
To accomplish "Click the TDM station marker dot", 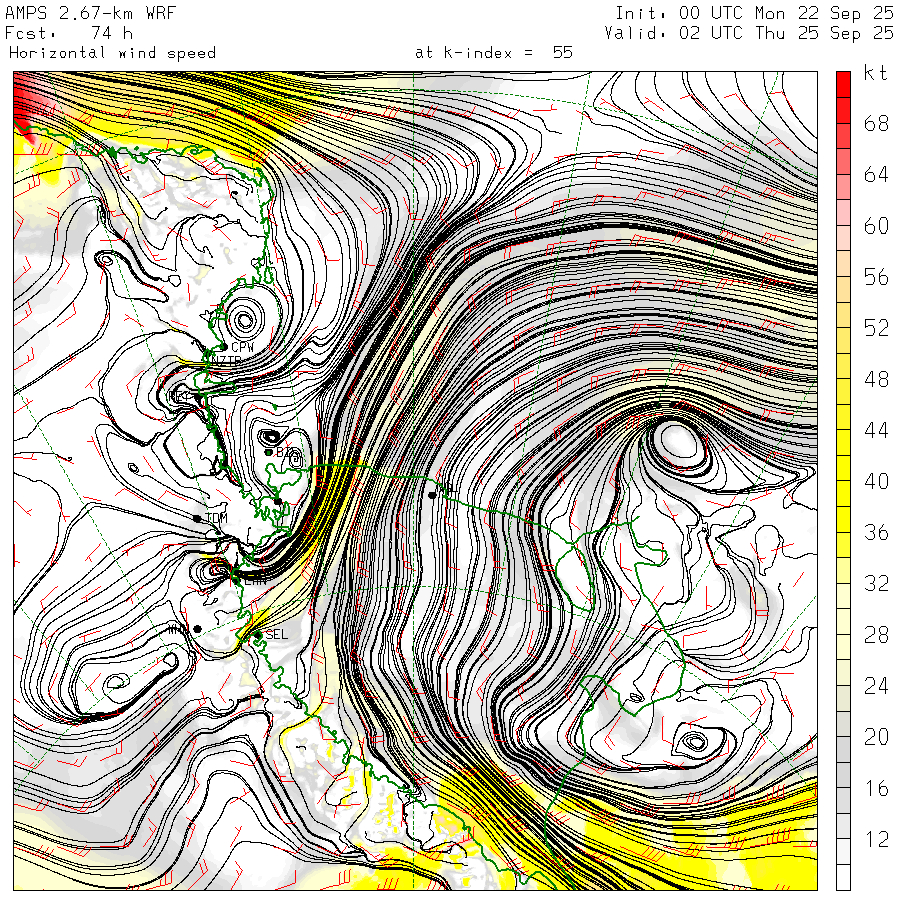I will [198, 517].
